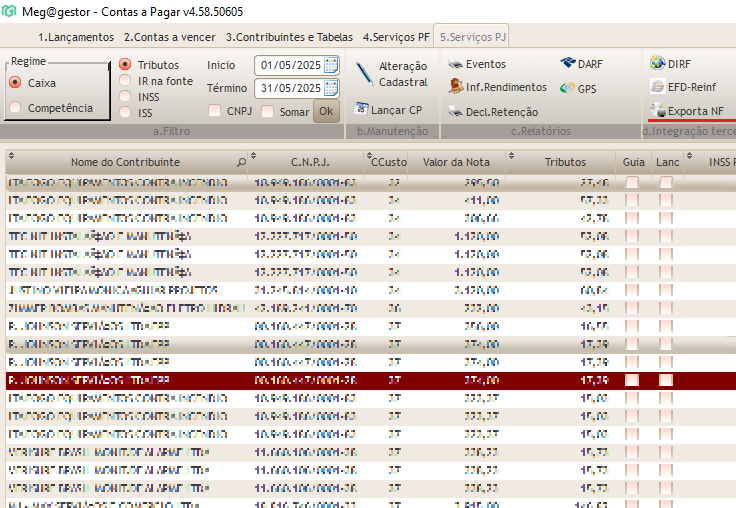Click the EFD-Reinf icon
The height and width of the screenshot is (508, 736).
click(658, 87)
